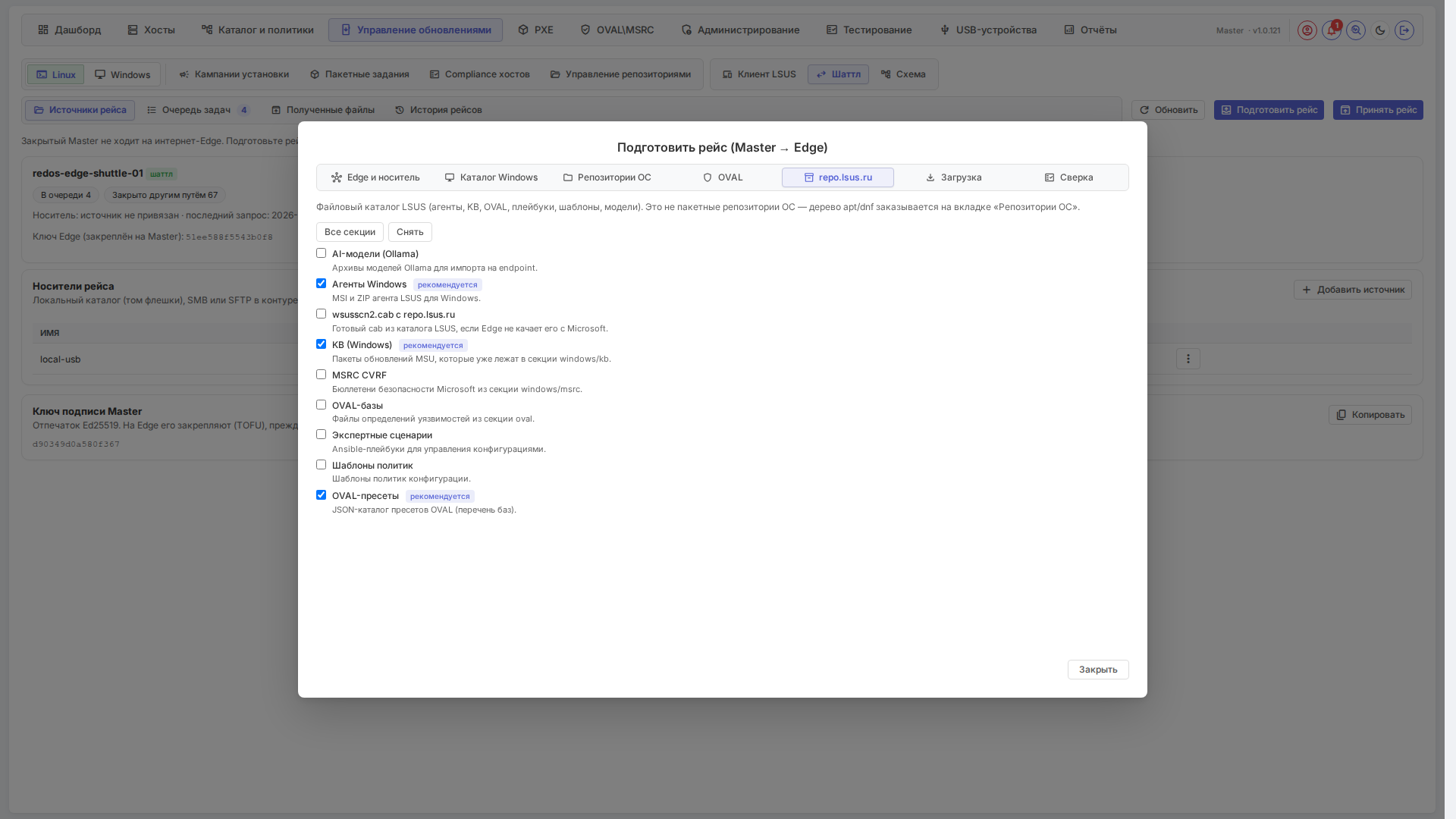
Task: Click the Снять button
Action: click(410, 232)
